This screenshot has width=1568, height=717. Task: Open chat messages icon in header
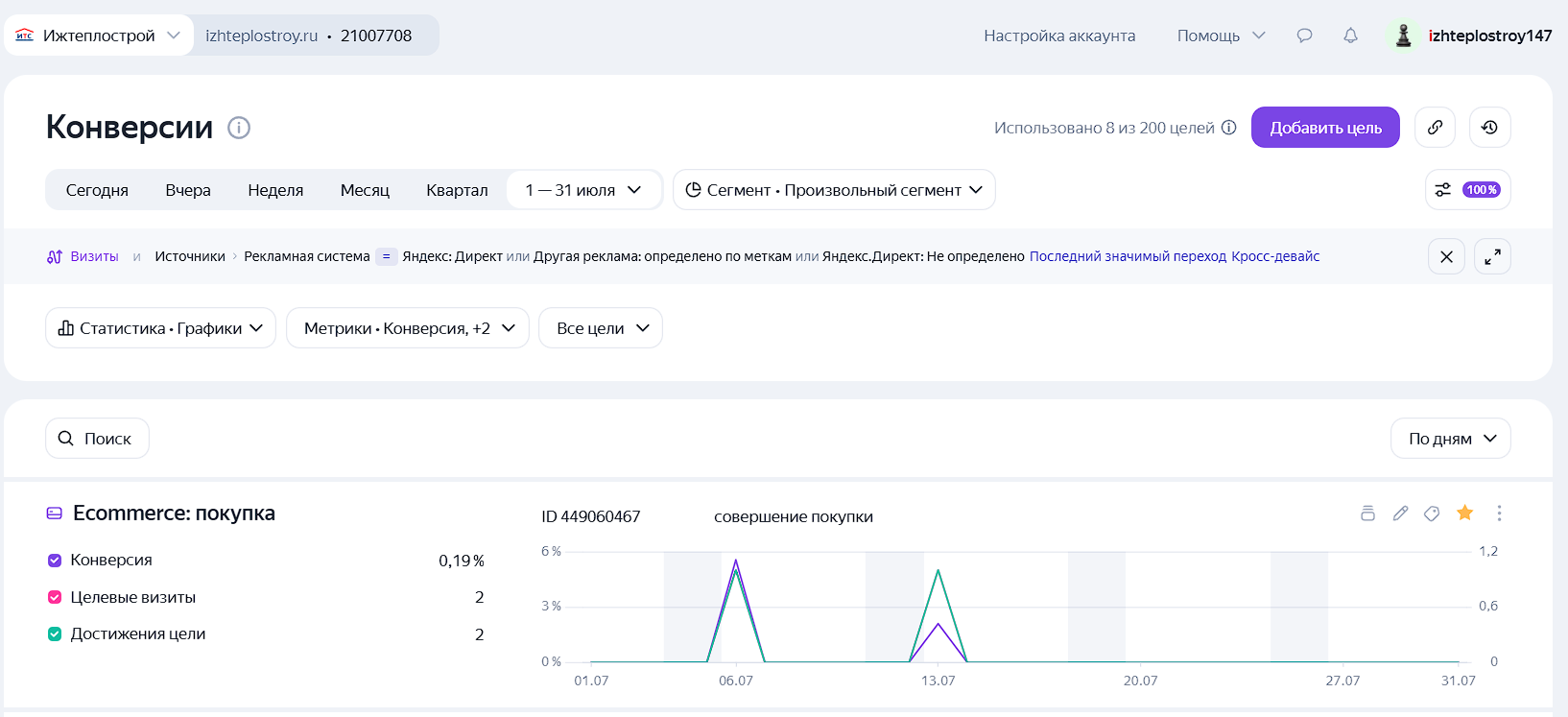(x=1304, y=36)
